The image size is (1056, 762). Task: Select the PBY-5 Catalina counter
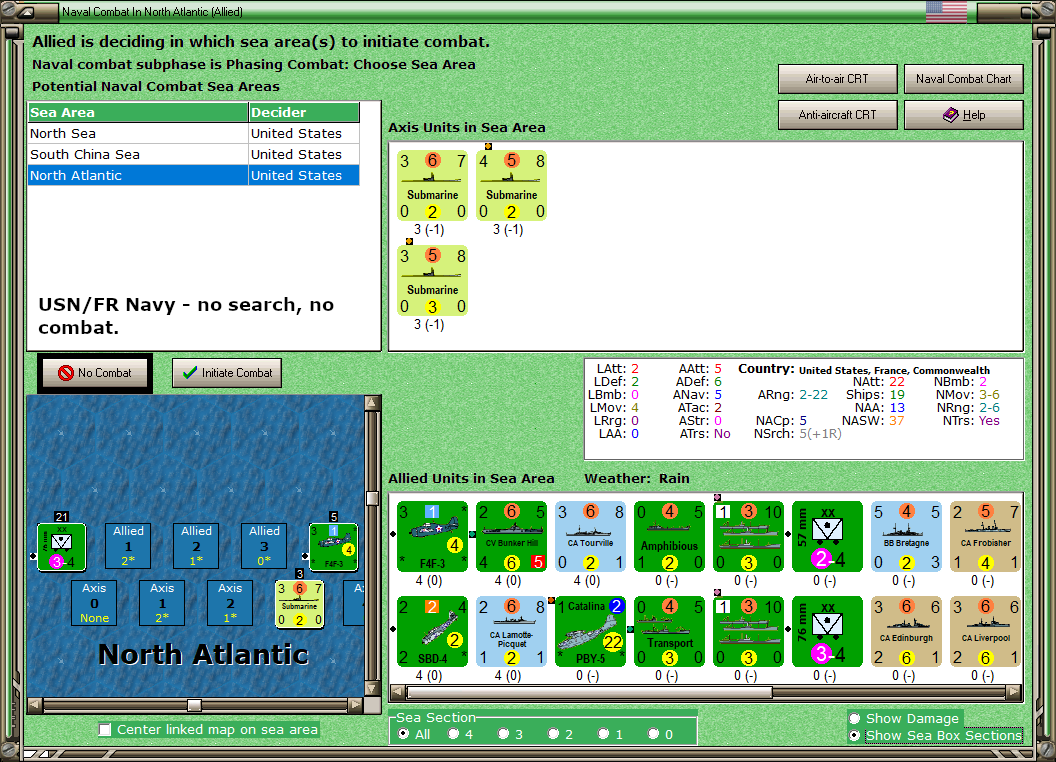pyautogui.click(x=591, y=631)
